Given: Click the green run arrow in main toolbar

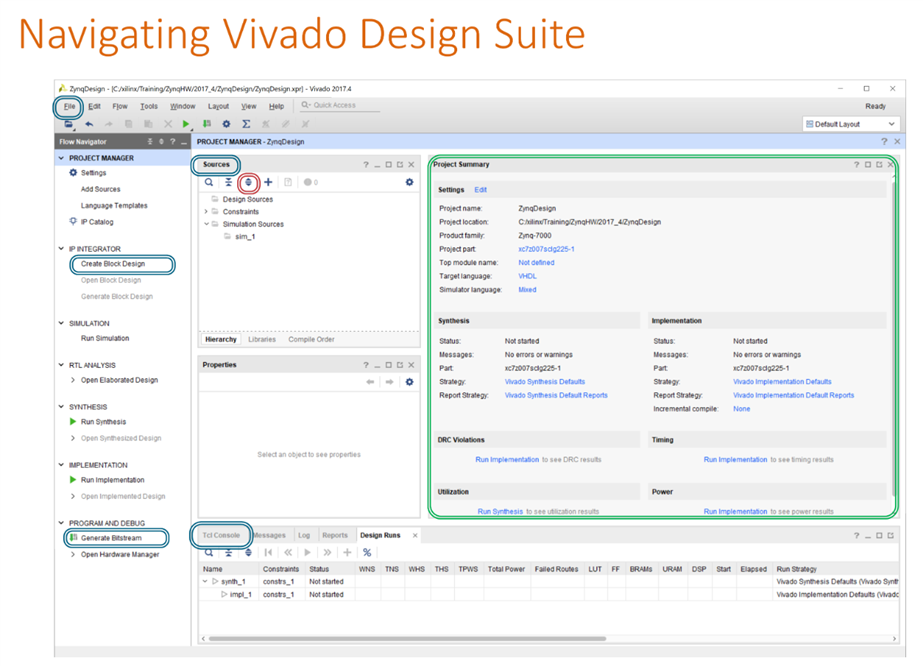Looking at the screenshot, I should [x=186, y=124].
